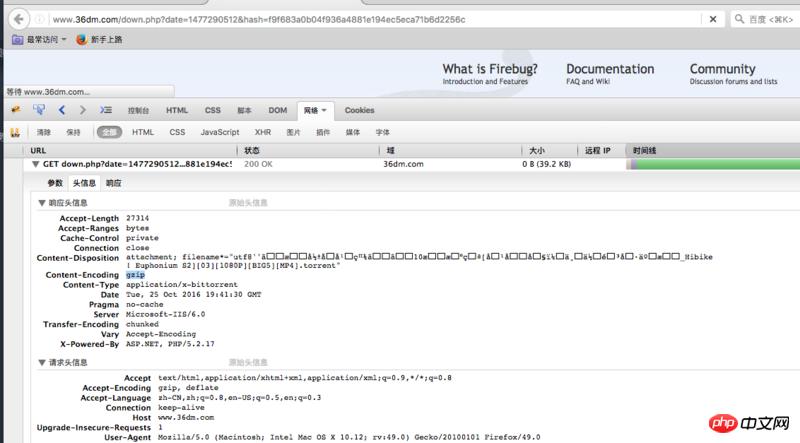Open the 参数 request tab
The height and width of the screenshot is (443, 800).
tap(55, 183)
